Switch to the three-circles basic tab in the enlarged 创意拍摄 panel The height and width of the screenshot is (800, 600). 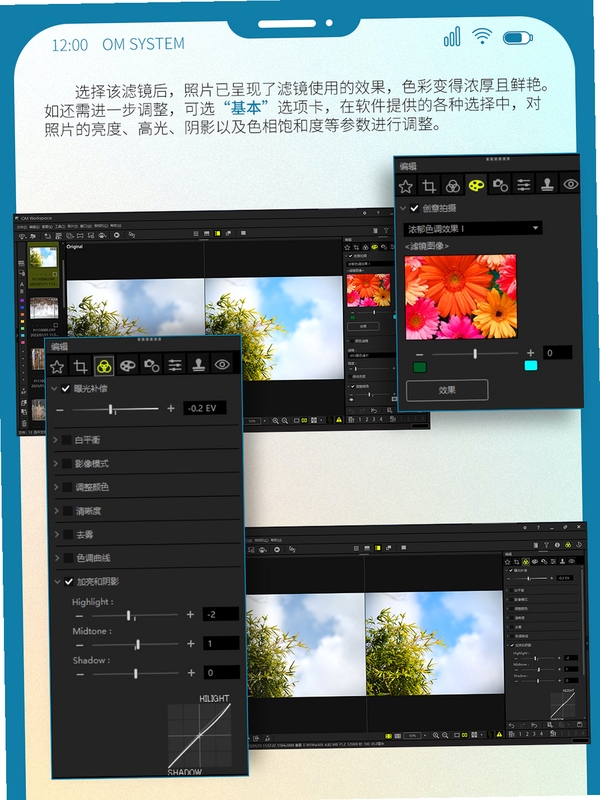453,186
